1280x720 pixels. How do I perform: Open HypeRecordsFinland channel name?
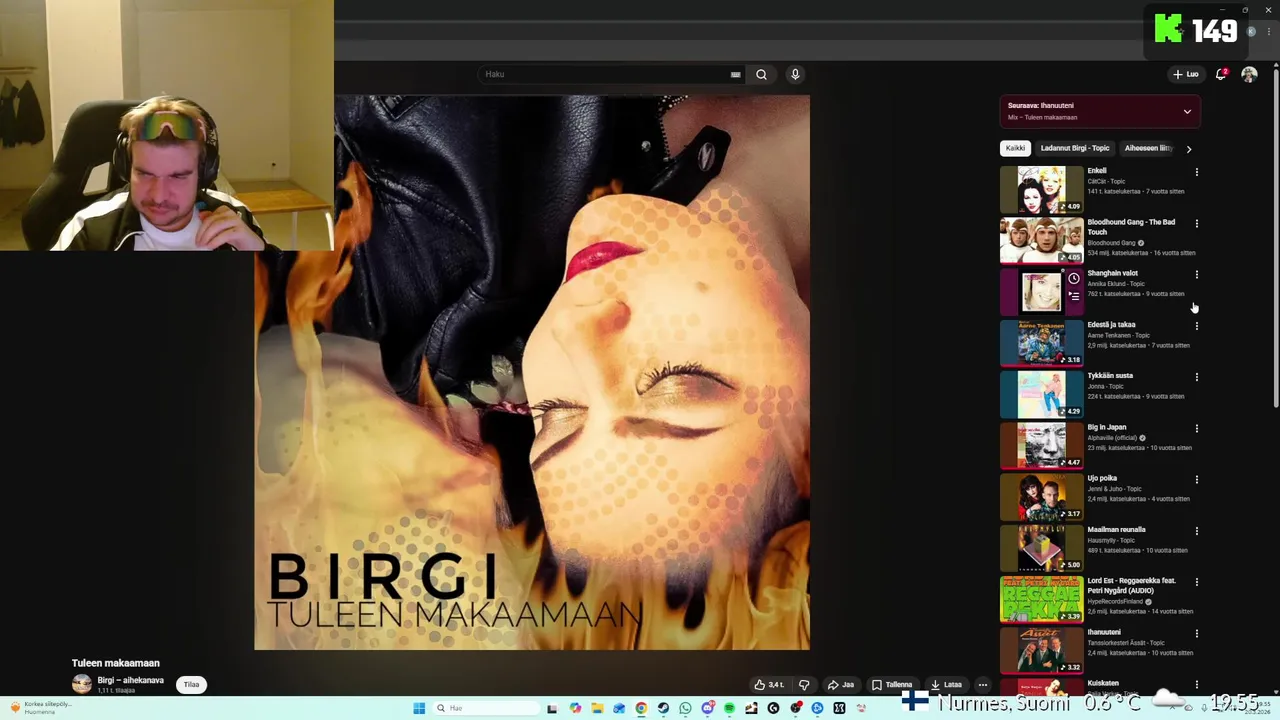1115,601
